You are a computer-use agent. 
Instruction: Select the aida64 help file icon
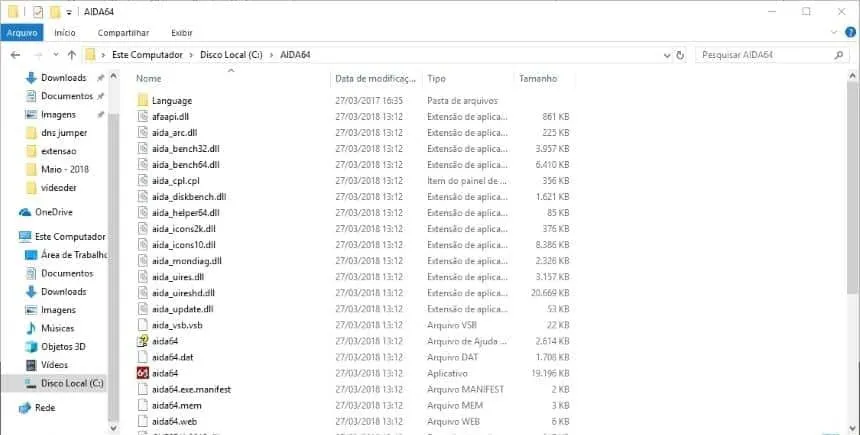coord(143,341)
